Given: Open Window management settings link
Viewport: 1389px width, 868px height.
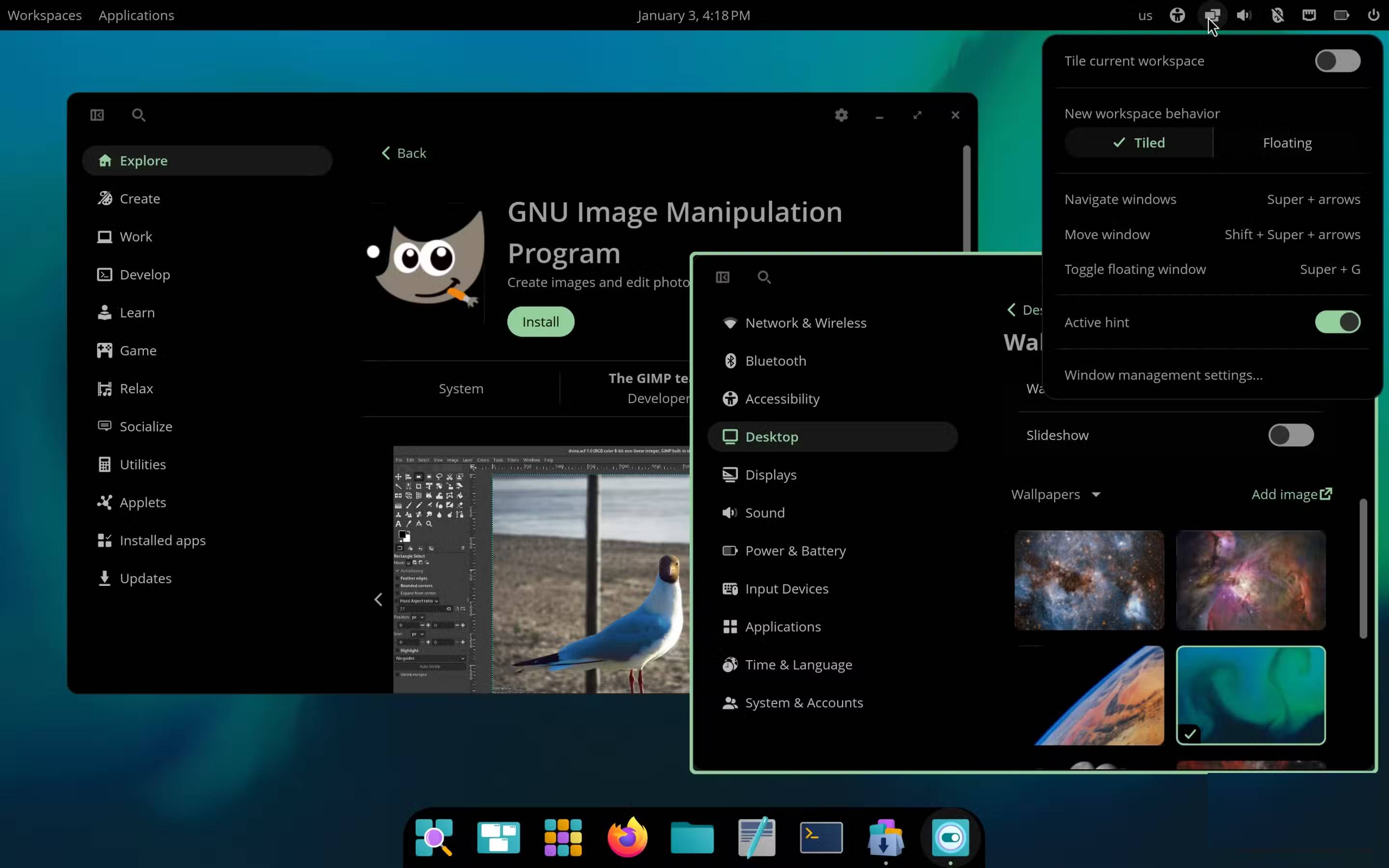Looking at the screenshot, I should coord(1163,375).
